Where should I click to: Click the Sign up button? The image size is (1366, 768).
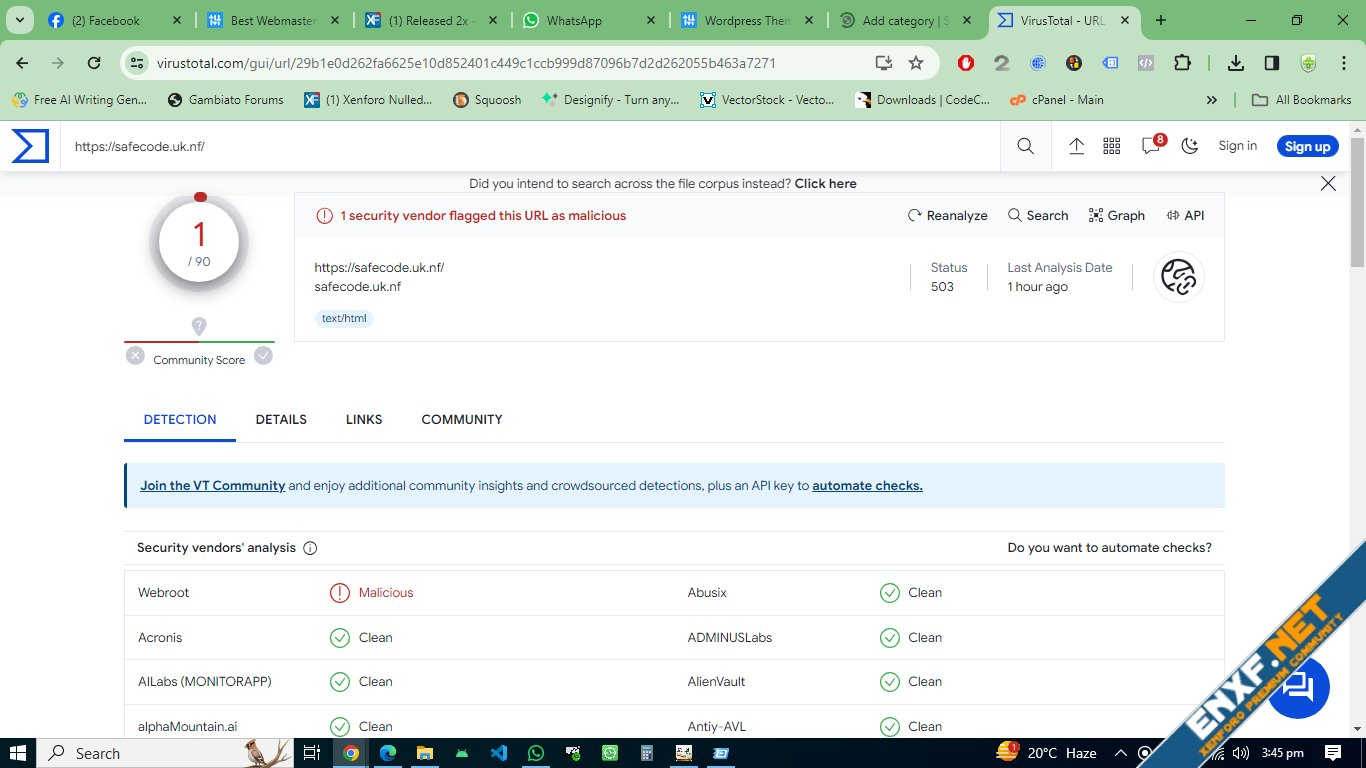tap(1307, 146)
